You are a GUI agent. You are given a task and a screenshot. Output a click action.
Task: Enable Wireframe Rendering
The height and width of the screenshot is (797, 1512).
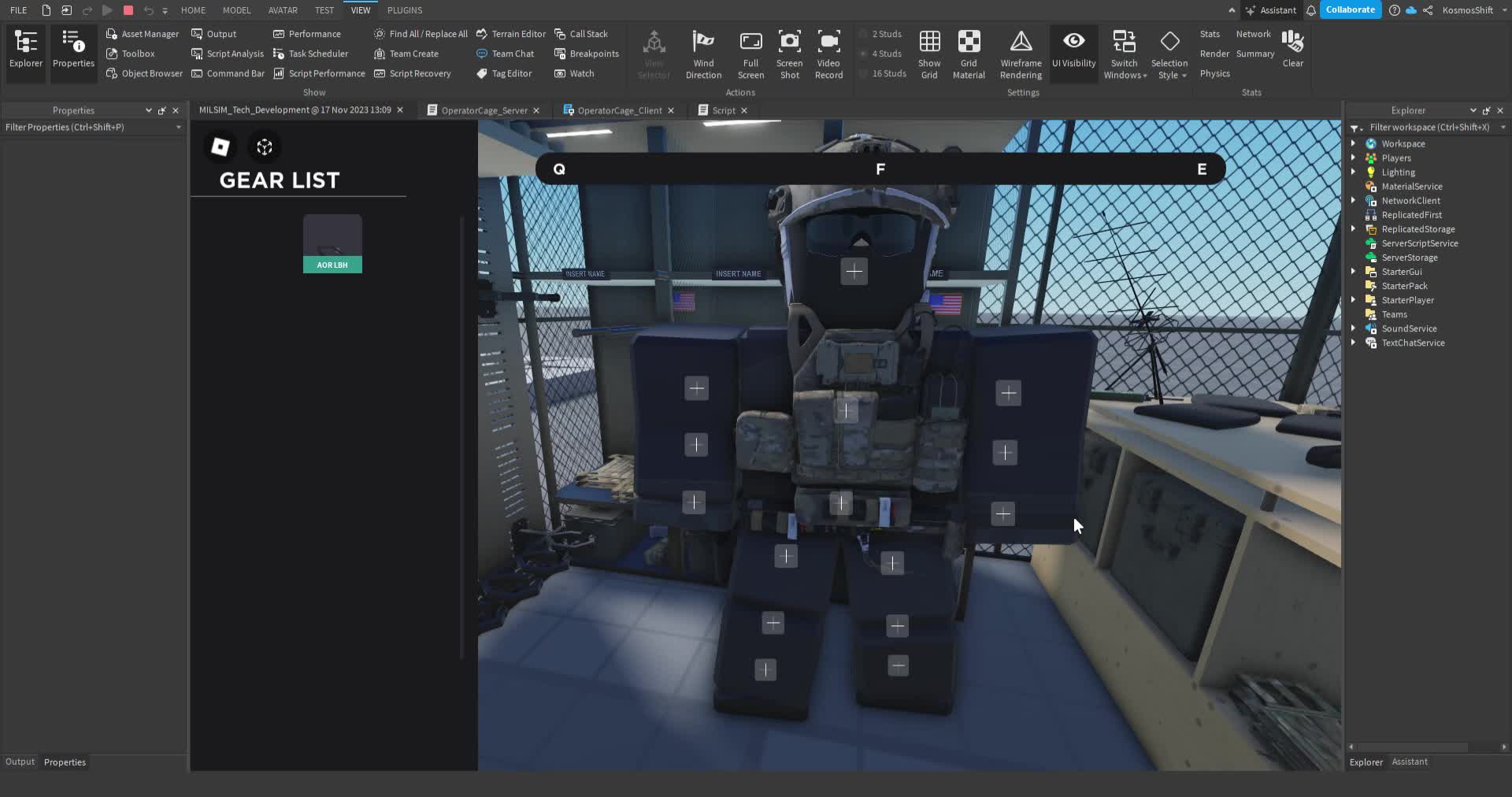pyautogui.click(x=1020, y=53)
